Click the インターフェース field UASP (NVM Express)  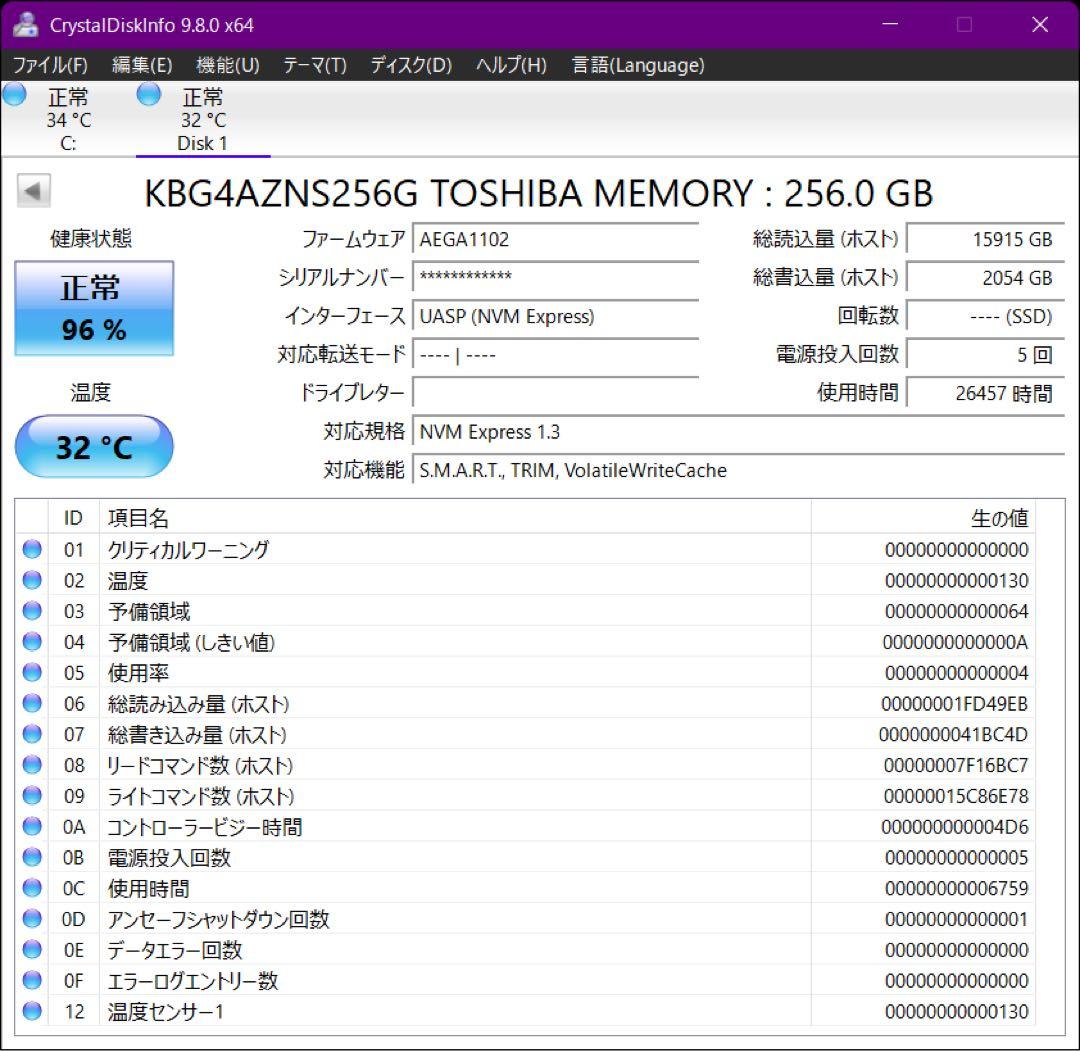pos(555,315)
